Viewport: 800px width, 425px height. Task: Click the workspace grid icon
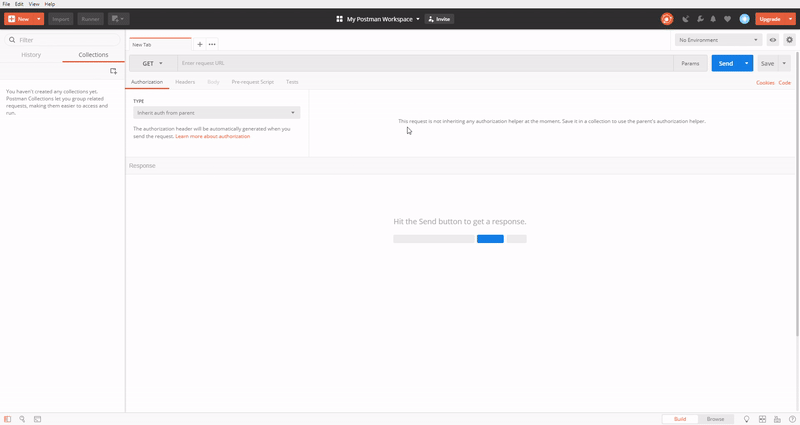339,19
